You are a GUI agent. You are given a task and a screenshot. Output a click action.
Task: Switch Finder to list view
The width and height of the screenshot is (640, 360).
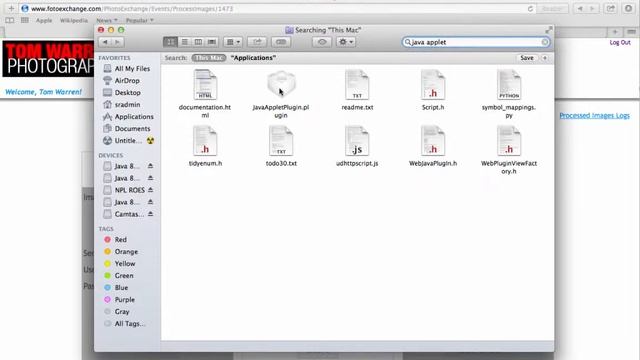(x=184, y=42)
